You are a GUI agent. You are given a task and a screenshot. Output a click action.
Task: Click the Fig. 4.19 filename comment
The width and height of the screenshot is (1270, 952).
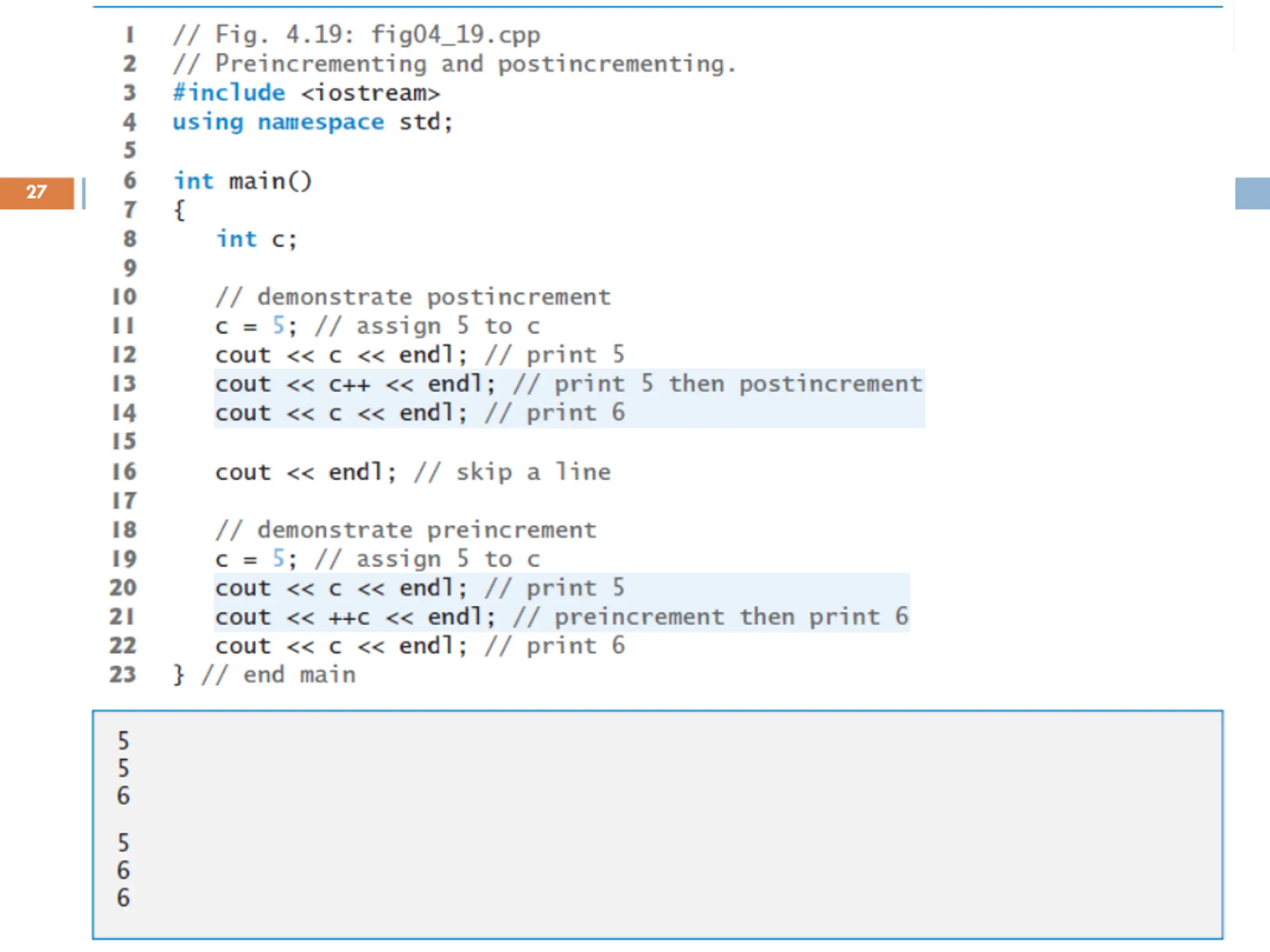[x=357, y=35]
